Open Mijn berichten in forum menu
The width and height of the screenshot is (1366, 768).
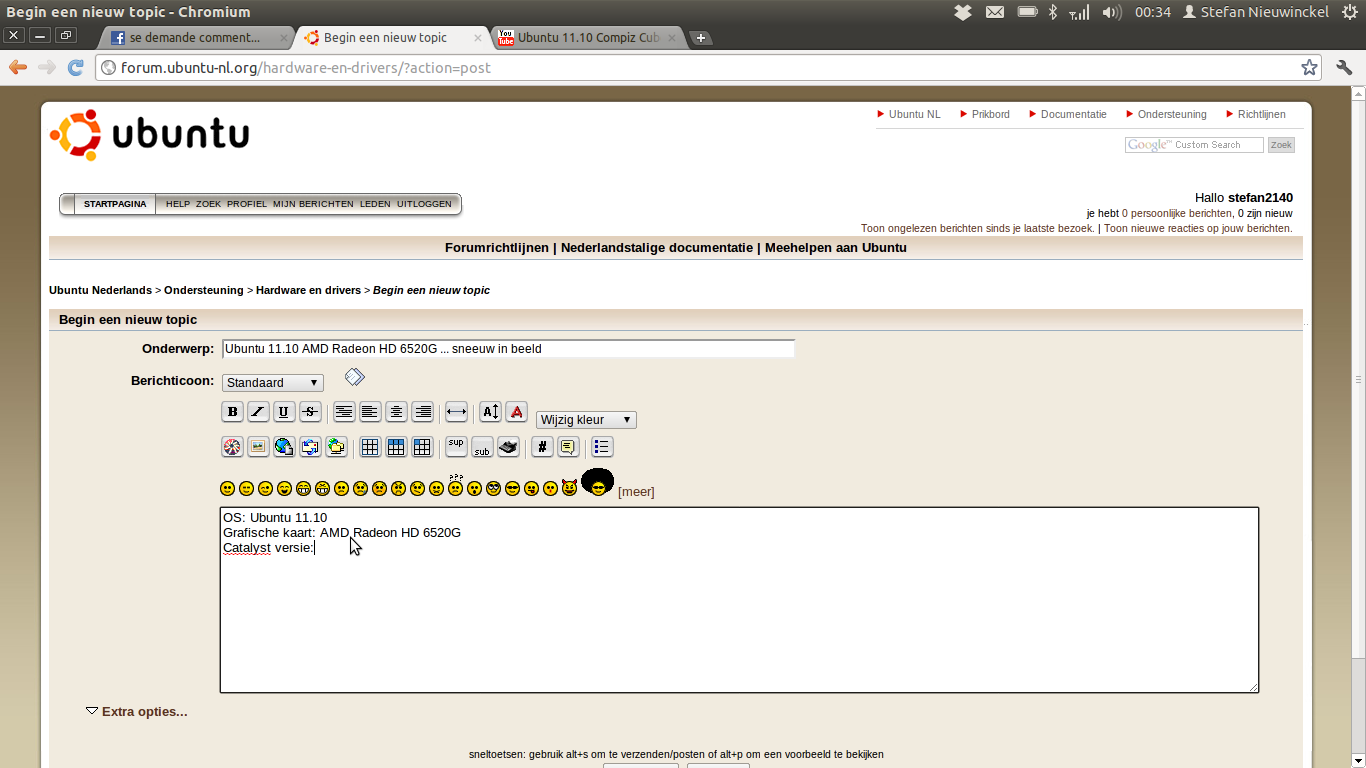coord(313,204)
